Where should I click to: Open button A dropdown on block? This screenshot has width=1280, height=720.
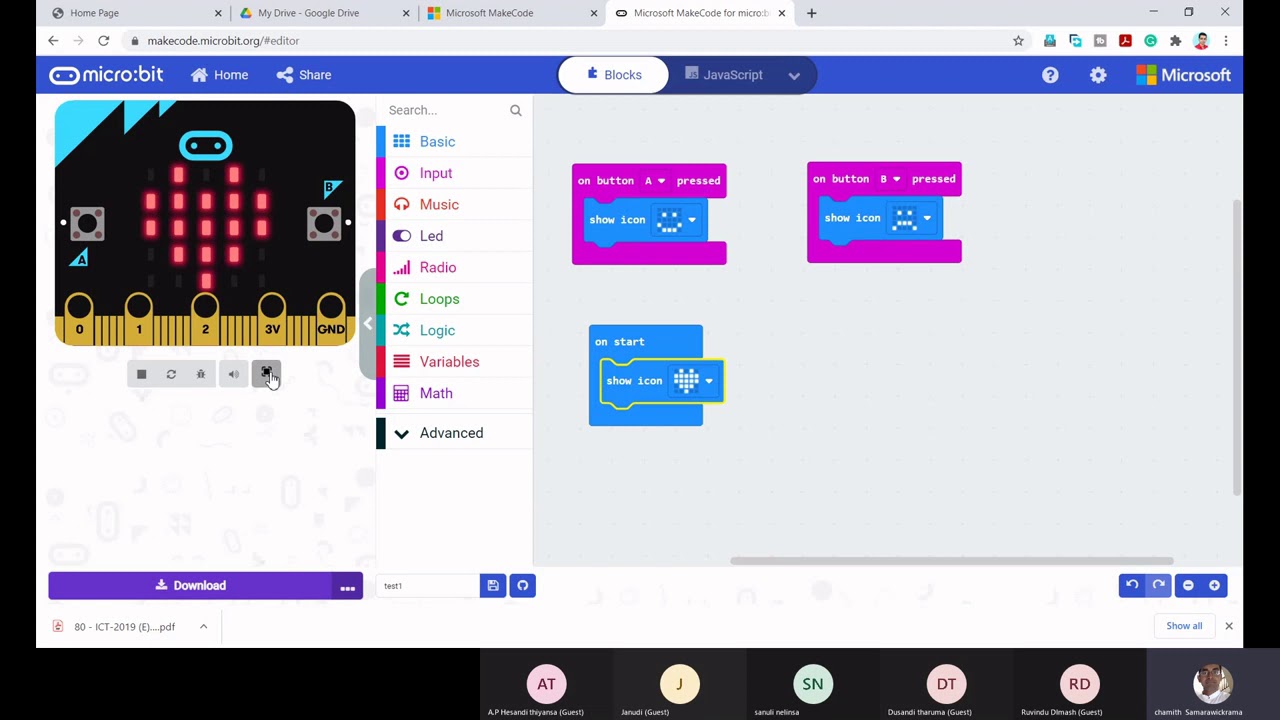point(653,181)
